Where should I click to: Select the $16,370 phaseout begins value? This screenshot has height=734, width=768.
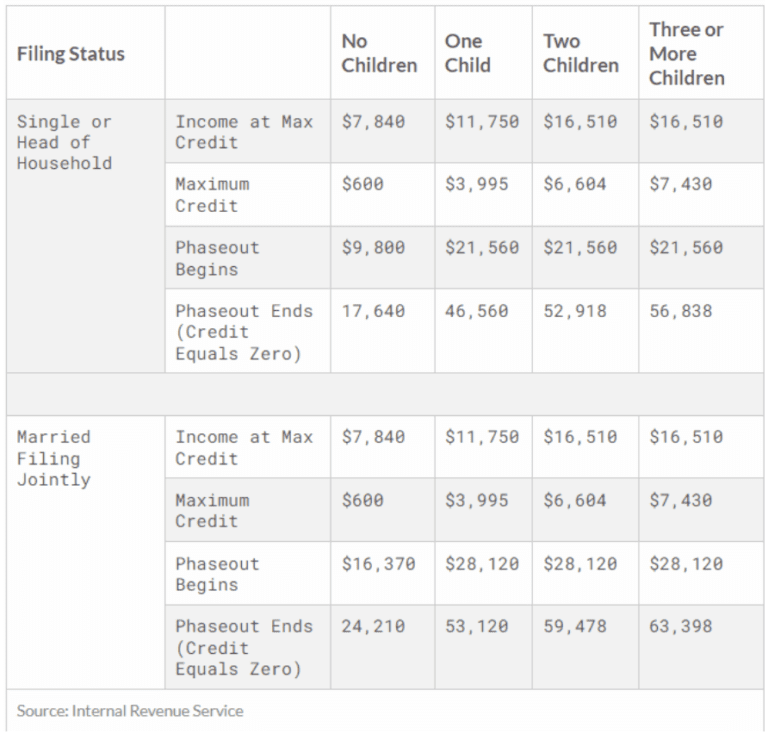(x=378, y=564)
